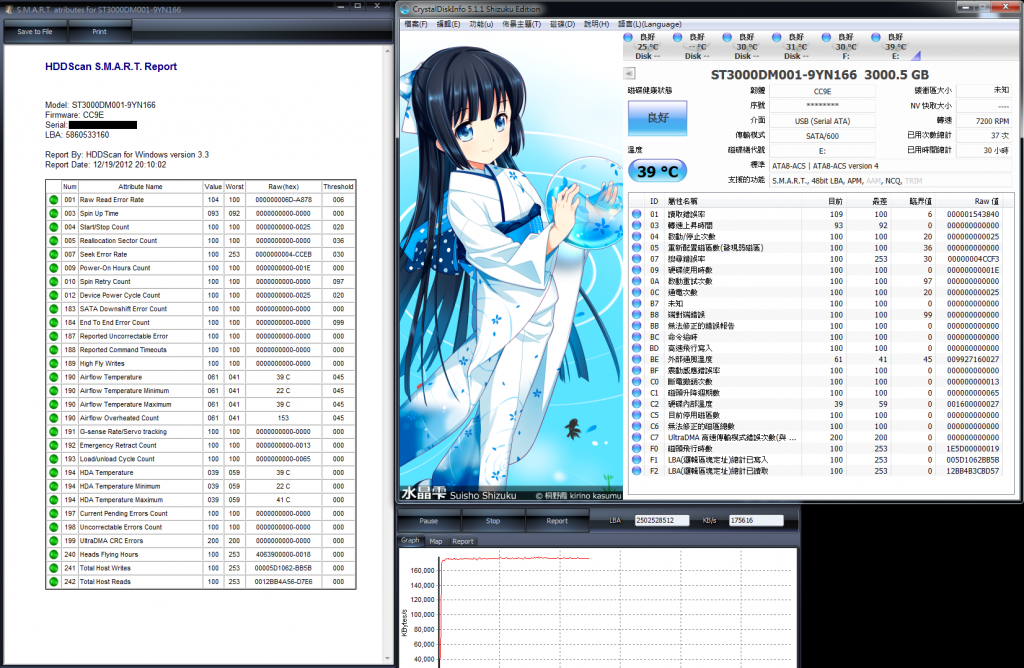Click the 39 °C temperature indicator
Viewport: 1024px width, 668px height.
(658, 171)
